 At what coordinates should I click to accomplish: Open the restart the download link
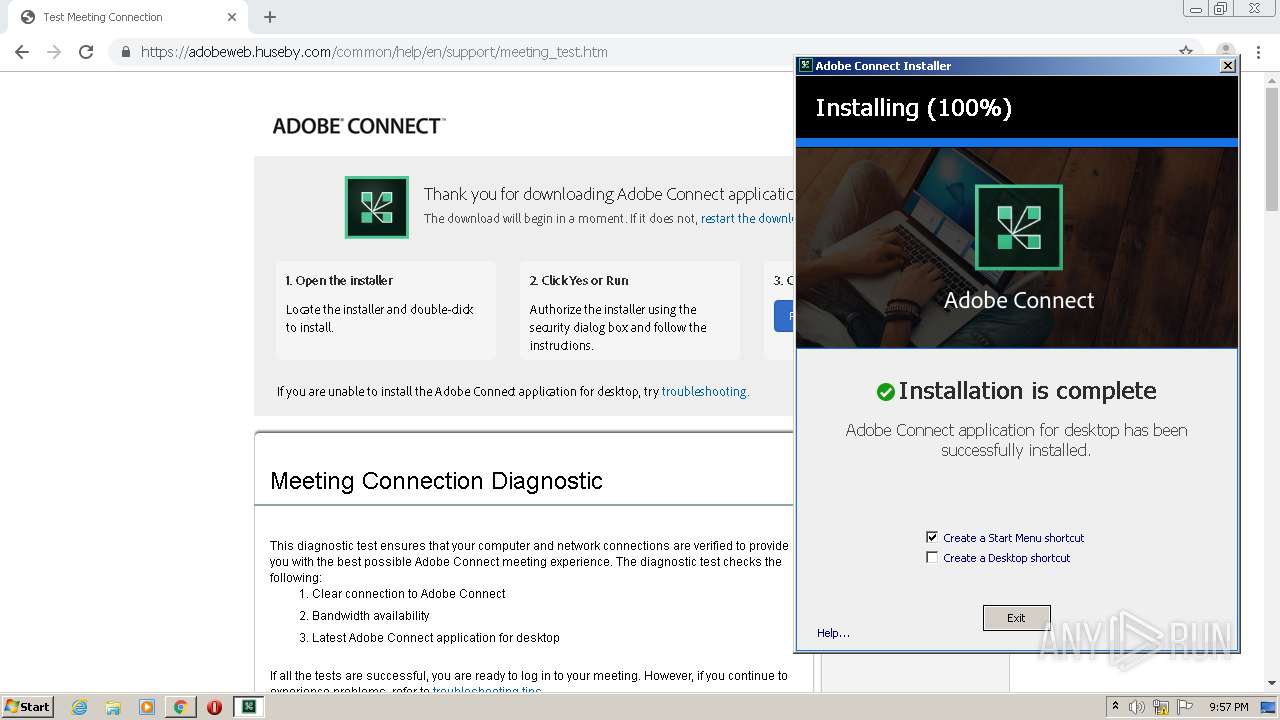[x=747, y=218]
